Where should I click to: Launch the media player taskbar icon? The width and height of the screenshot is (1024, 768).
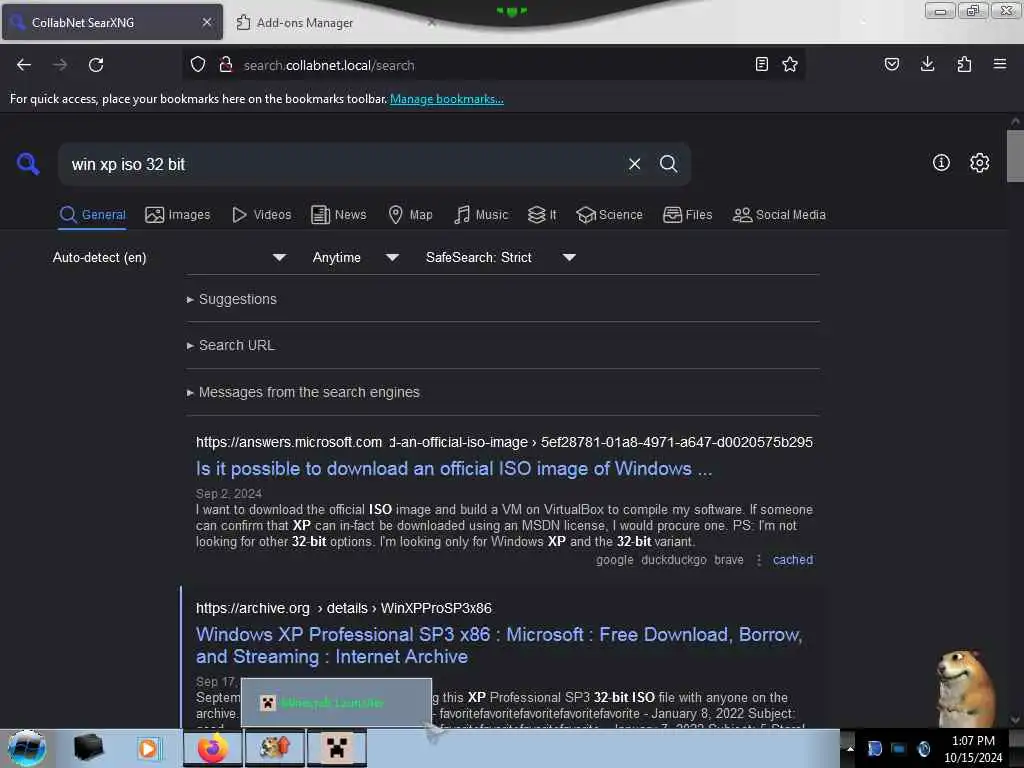click(148, 748)
